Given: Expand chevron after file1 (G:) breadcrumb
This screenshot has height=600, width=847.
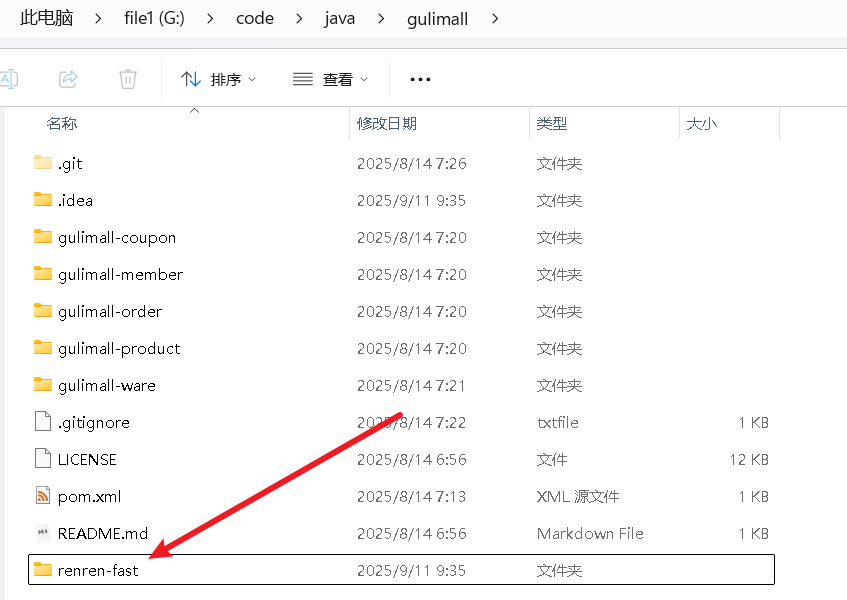Looking at the screenshot, I should coord(210,19).
